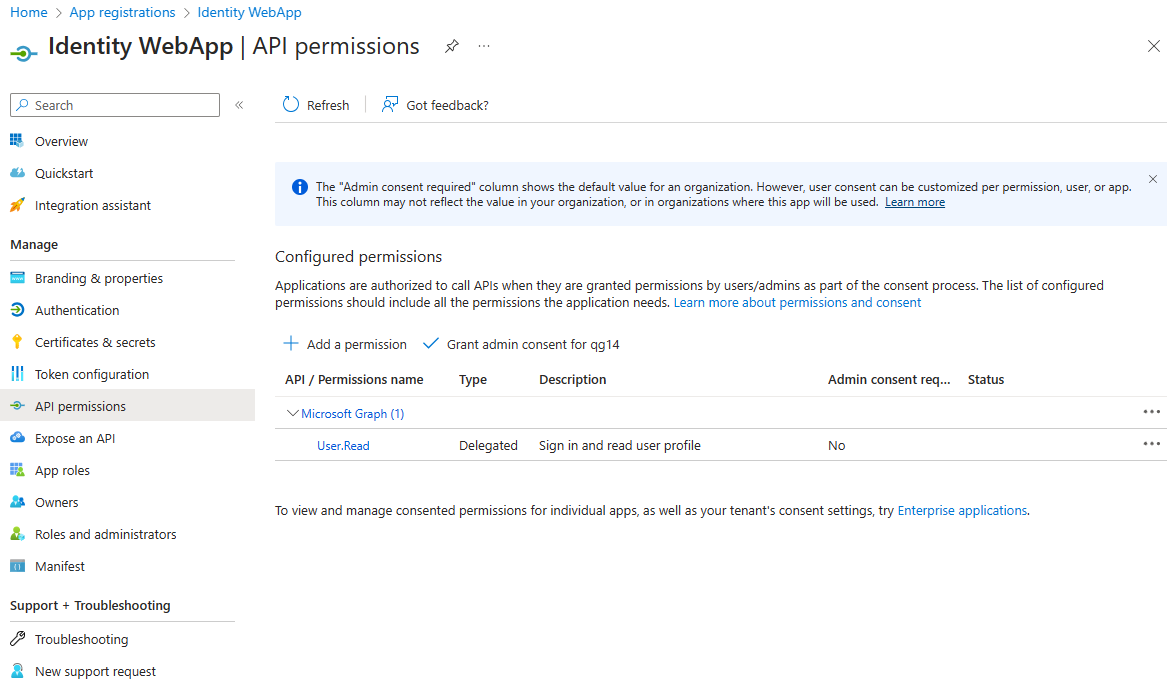1167x689 pixels.
Task: Click the Admin consent req... column header
Action: coord(889,379)
